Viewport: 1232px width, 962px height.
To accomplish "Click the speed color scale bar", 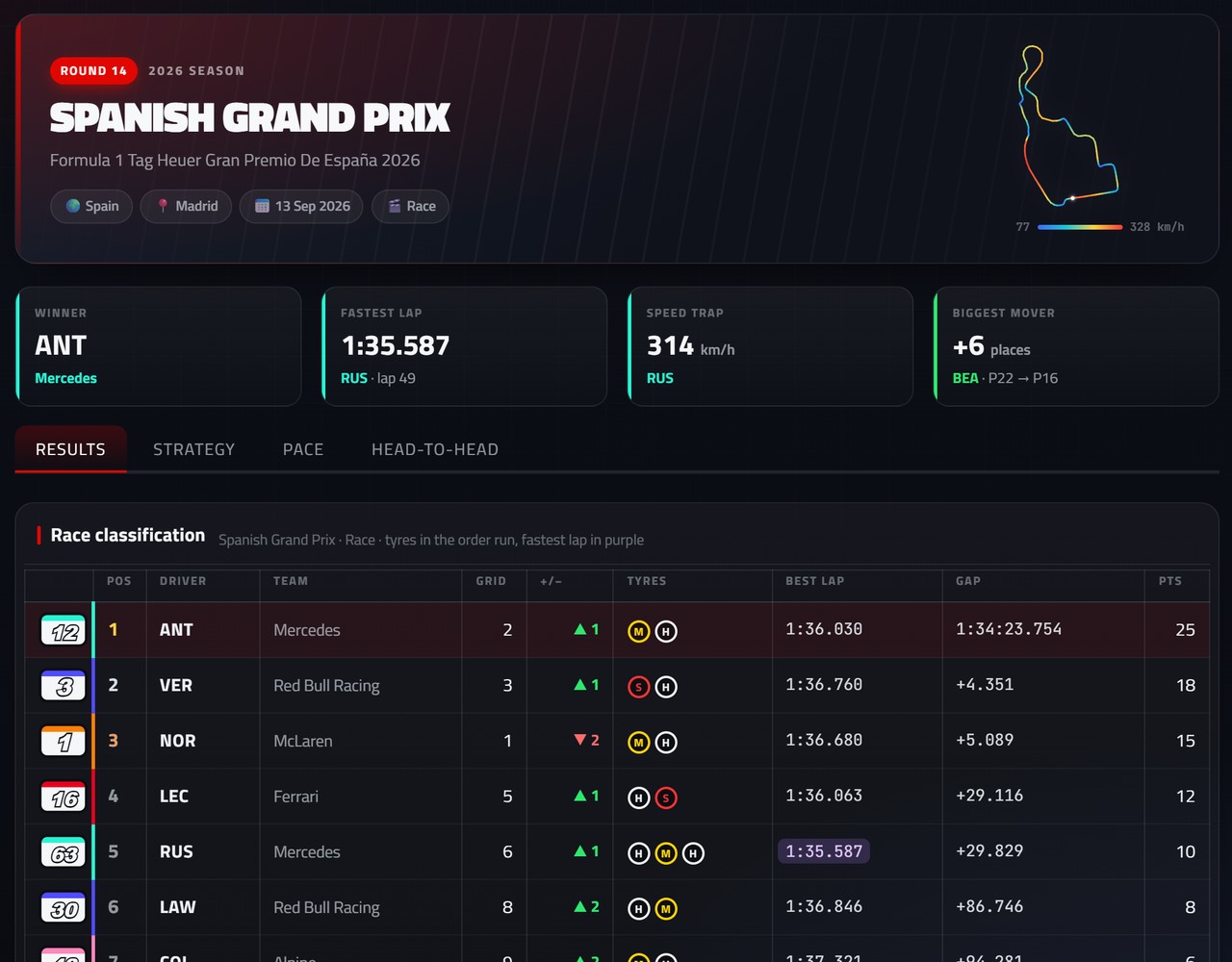I will pyautogui.click(x=1080, y=227).
